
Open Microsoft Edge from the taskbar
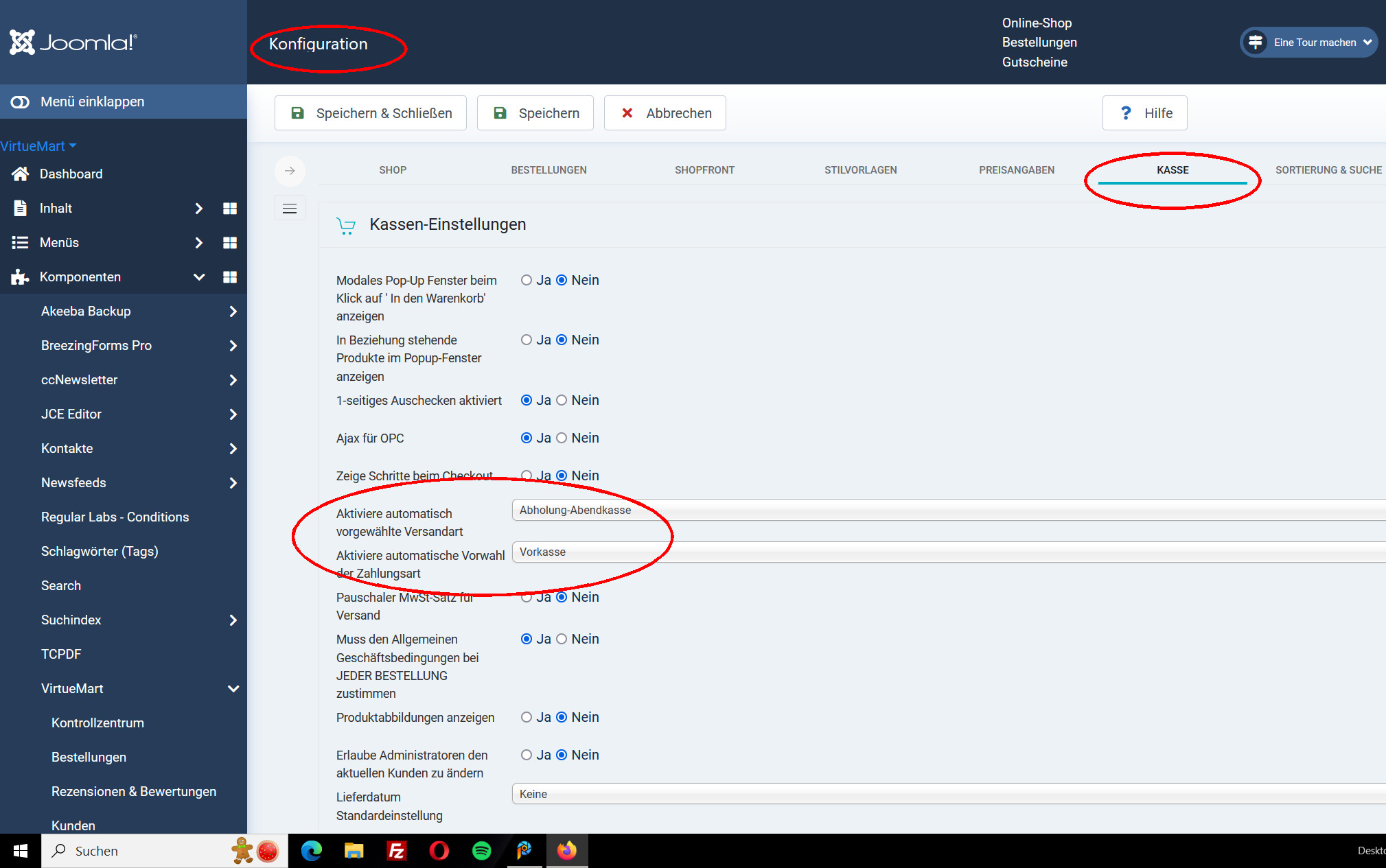click(312, 851)
